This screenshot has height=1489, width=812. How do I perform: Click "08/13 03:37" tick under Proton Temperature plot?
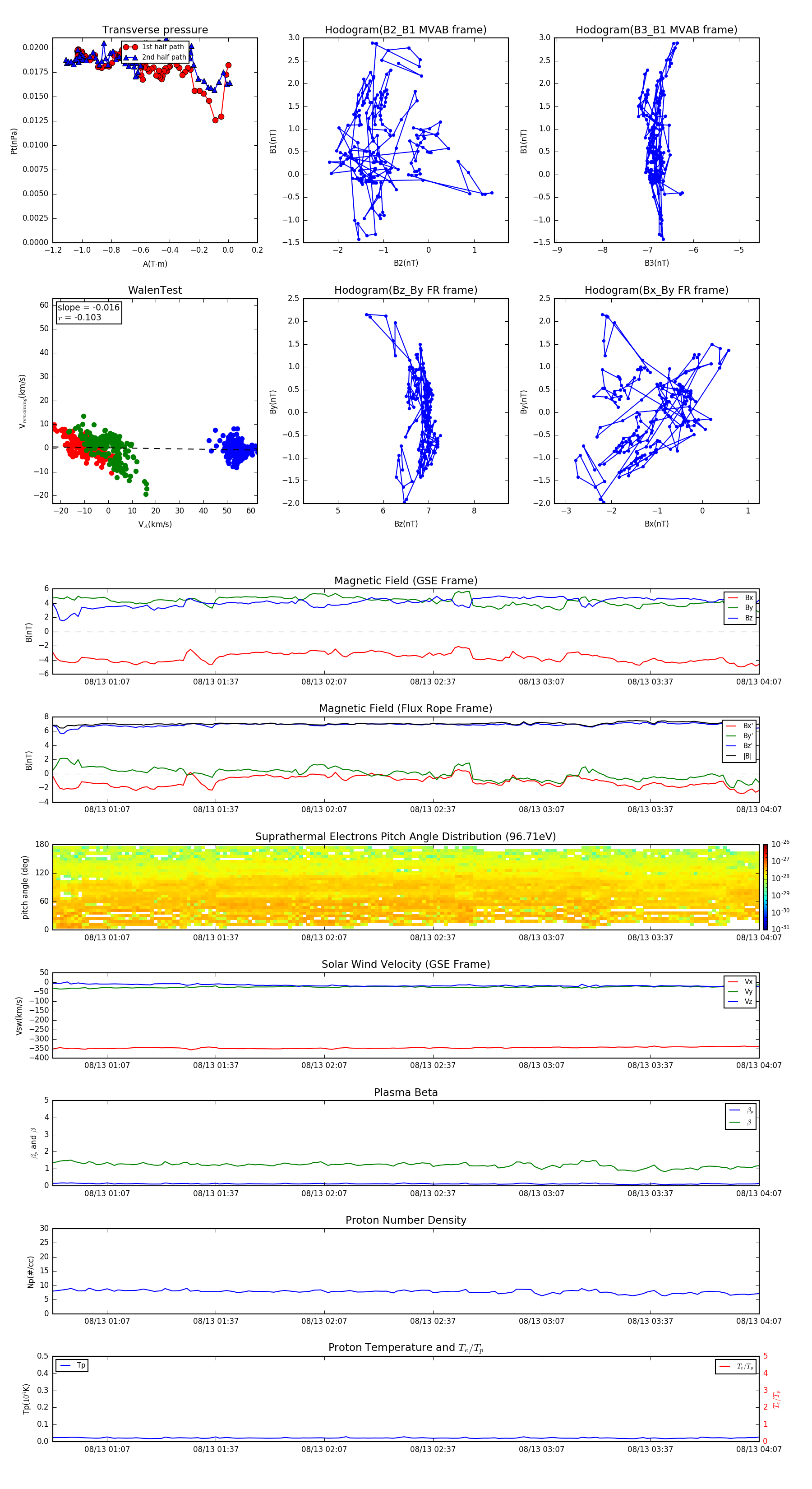tap(650, 1449)
